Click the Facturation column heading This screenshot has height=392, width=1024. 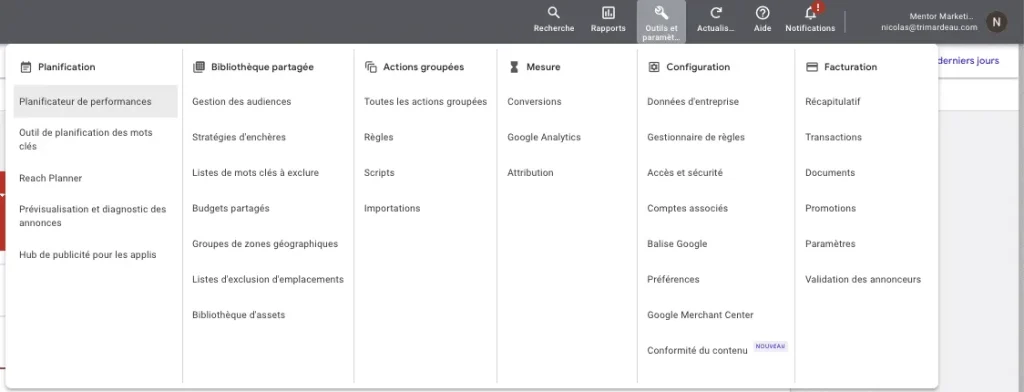(x=850, y=67)
